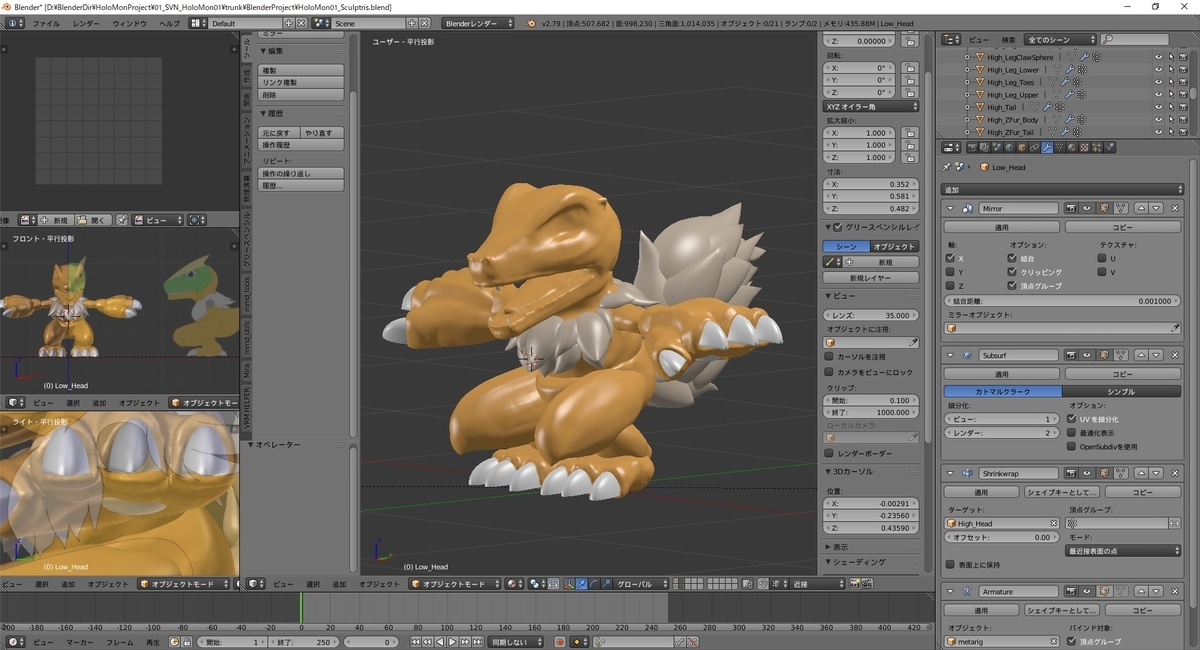Apply the Mirror modifier with 適用
This screenshot has width=1200, height=650.
(1001, 227)
